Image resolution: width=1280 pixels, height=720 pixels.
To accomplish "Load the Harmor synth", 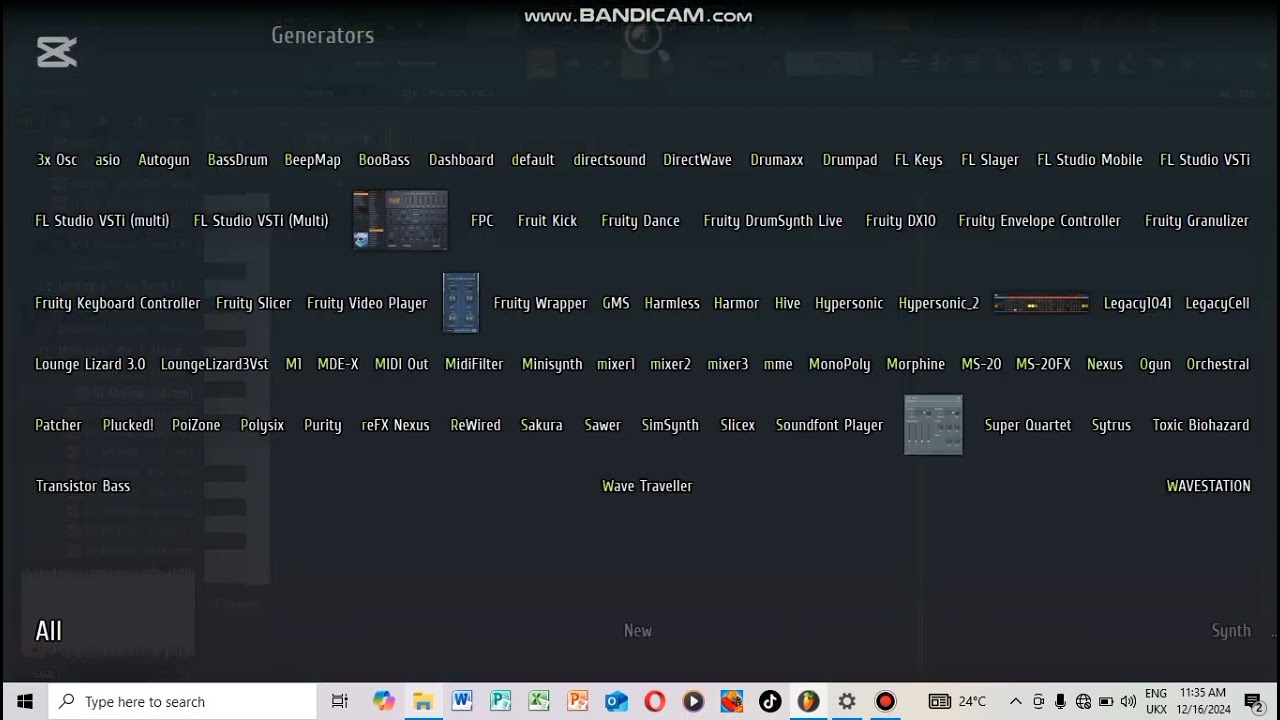I will pos(736,303).
